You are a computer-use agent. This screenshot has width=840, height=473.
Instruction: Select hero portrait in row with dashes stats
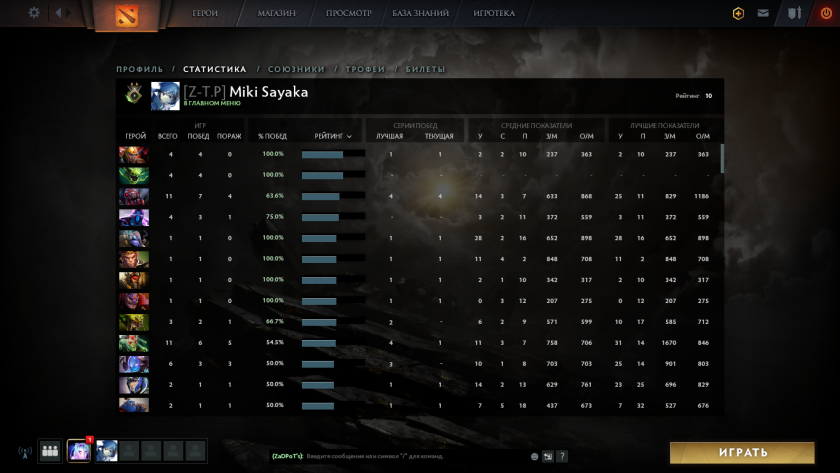134,175
